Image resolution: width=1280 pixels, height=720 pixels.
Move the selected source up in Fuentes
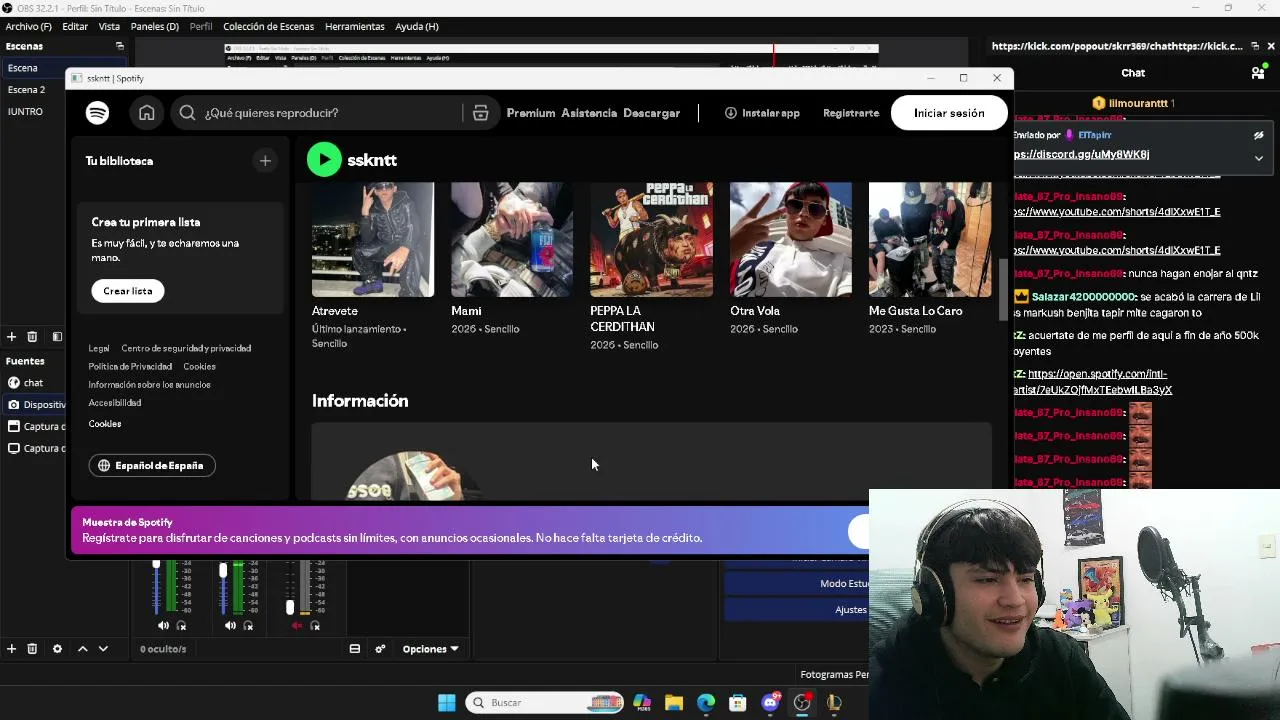[x=83, y=649]
